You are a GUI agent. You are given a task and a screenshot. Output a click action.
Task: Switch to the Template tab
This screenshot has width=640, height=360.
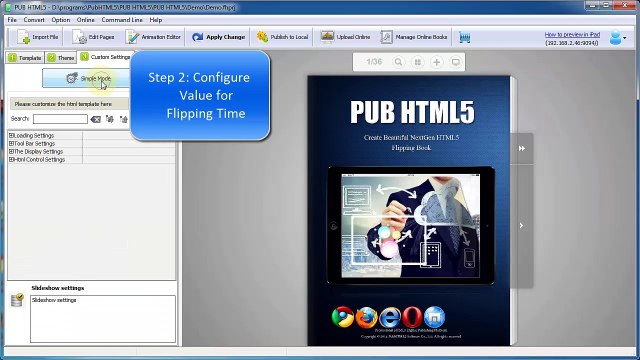point(25,58)
